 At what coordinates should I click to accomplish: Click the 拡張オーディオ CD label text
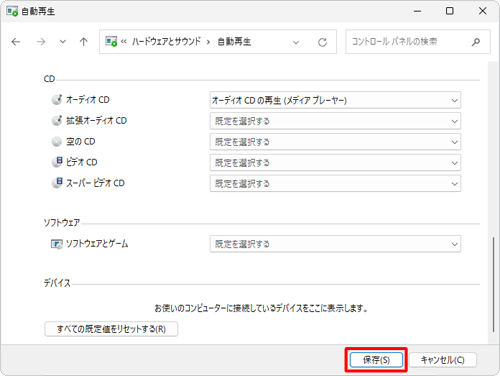(x=96, y=120)
